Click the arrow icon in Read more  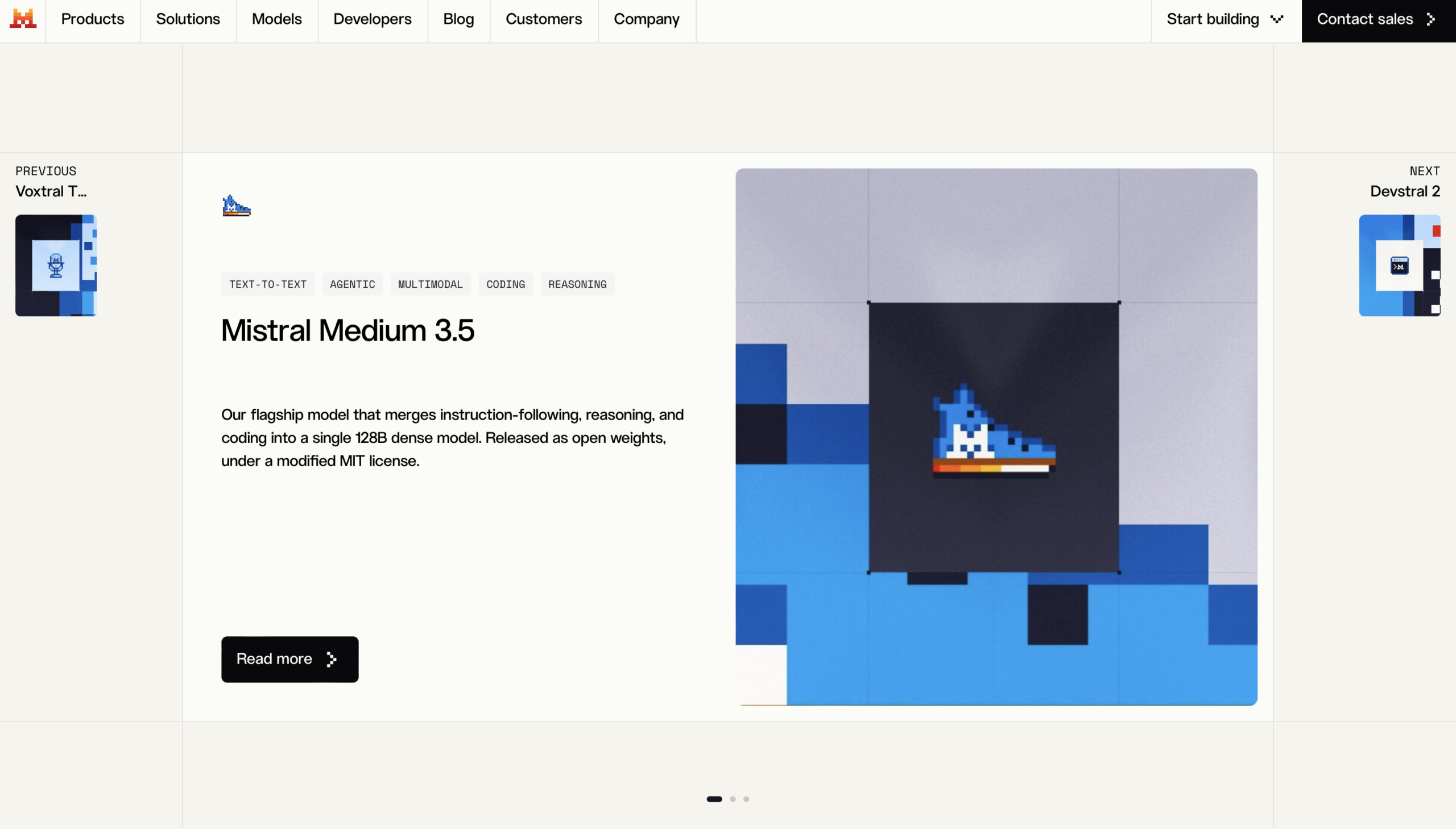(332, 659)
